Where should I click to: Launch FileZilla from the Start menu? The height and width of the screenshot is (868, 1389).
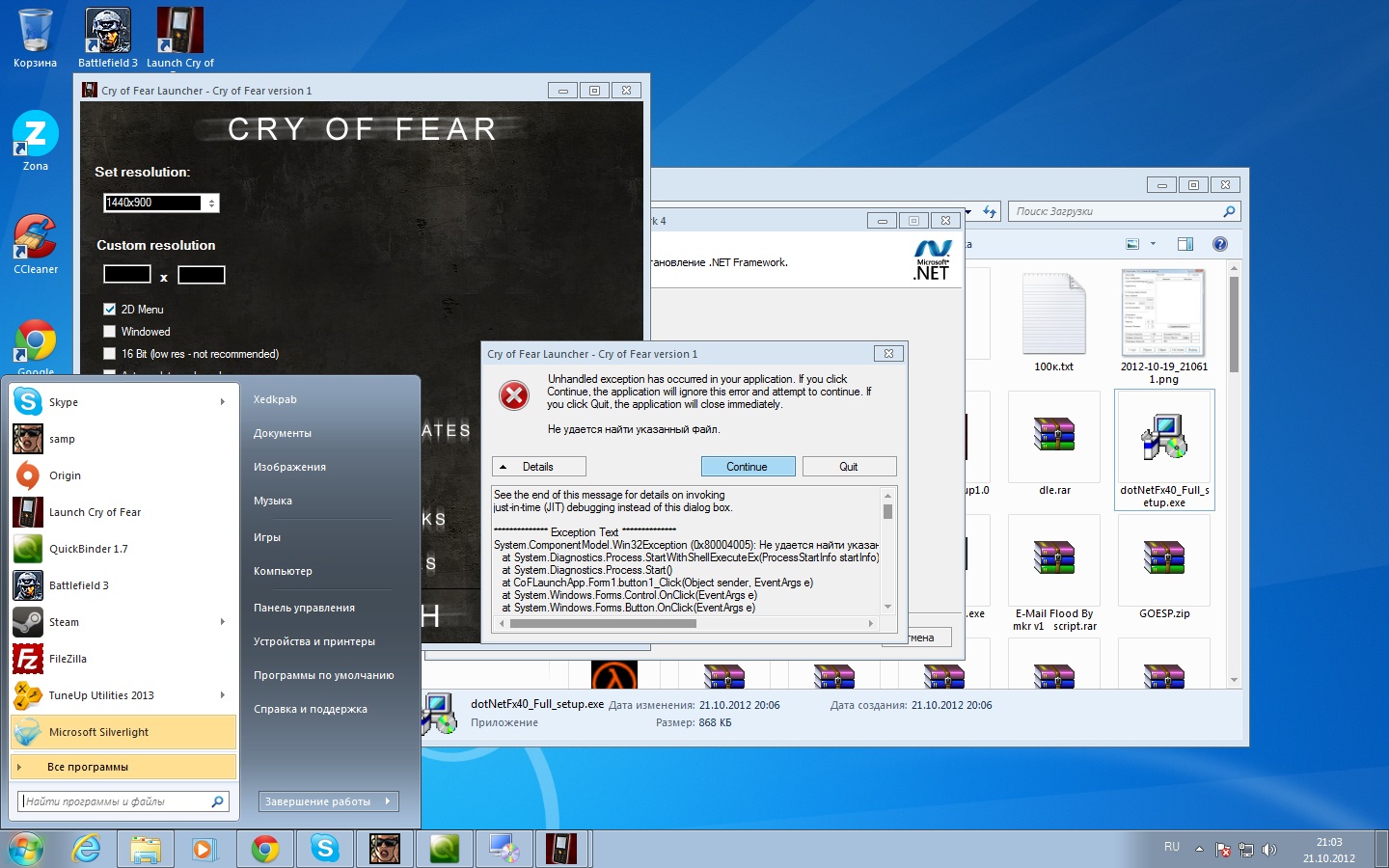point(122,659)
